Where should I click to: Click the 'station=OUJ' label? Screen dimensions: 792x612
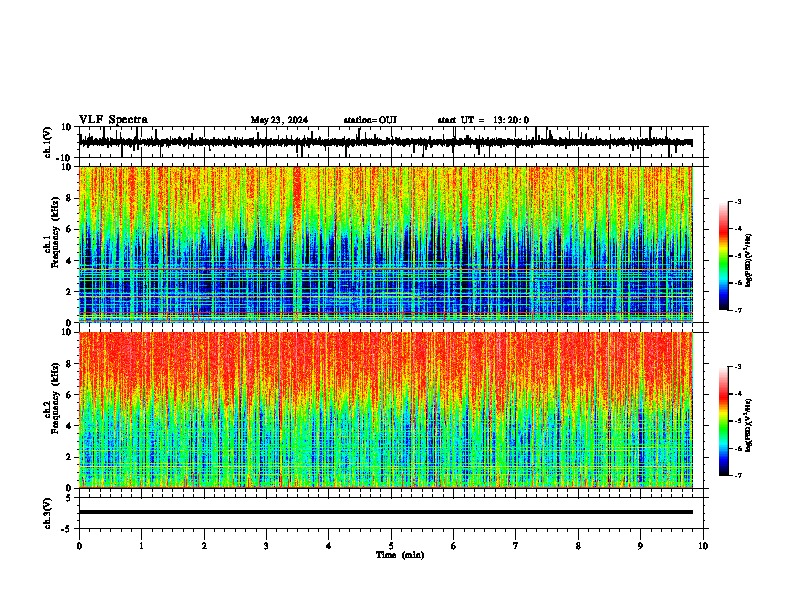coord(370,120)
